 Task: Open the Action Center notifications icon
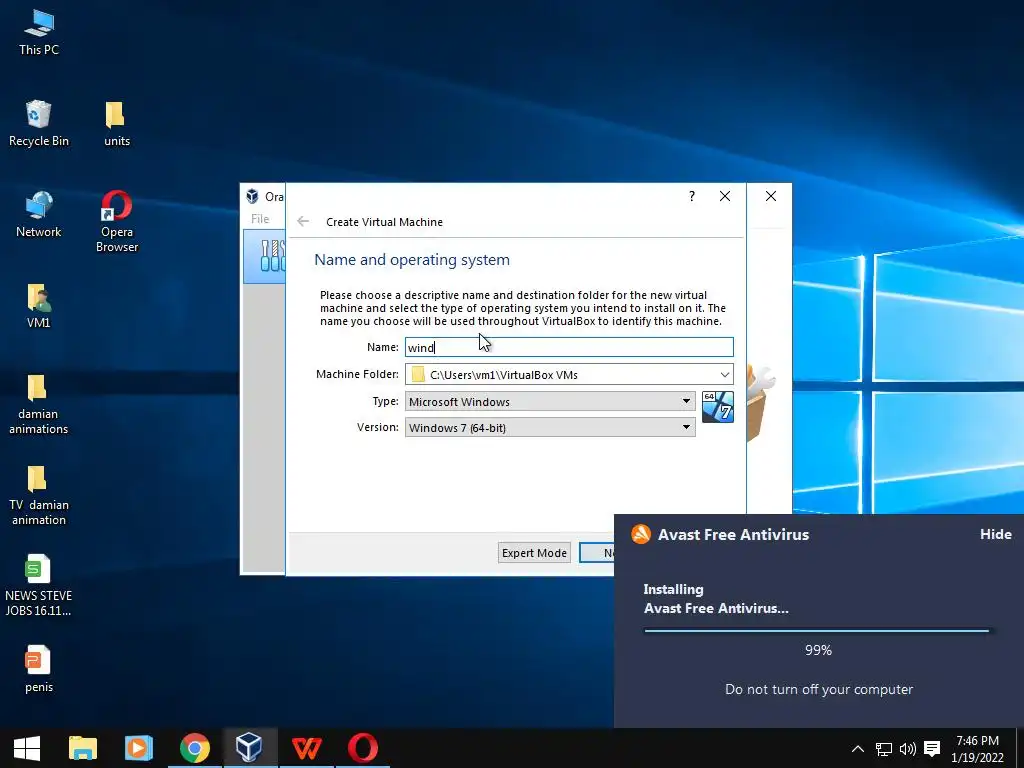point(932,748)
